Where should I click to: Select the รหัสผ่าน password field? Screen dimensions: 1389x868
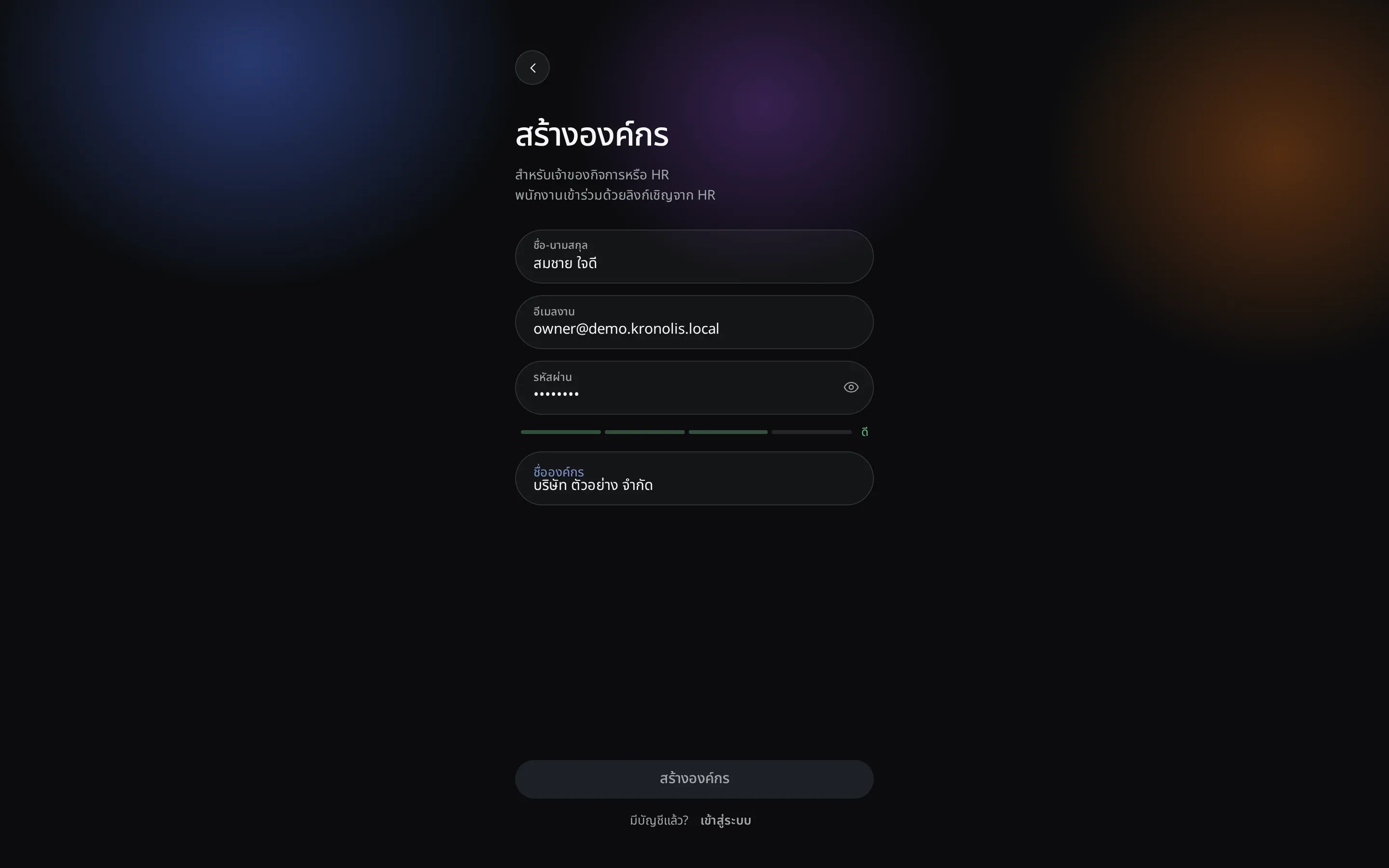point(694,388)
